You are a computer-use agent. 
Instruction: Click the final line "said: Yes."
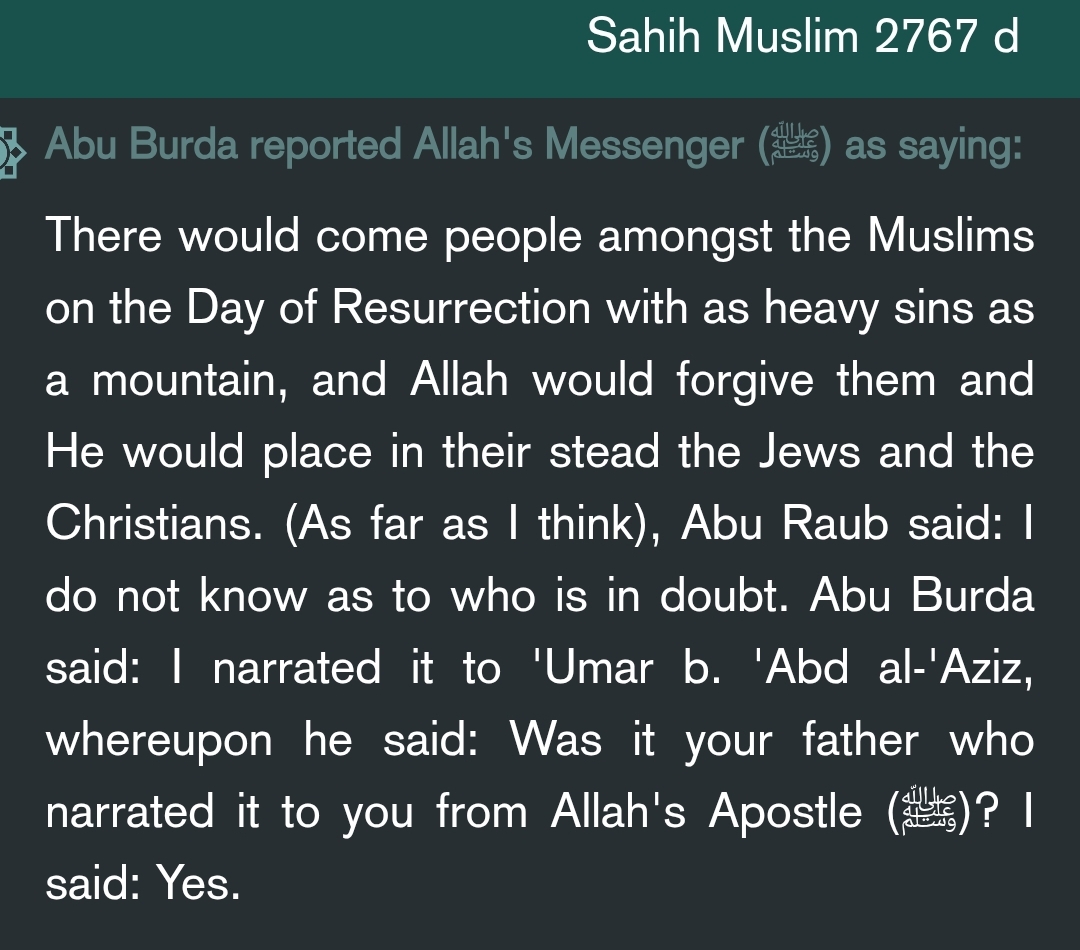click(x=143, y=884)
